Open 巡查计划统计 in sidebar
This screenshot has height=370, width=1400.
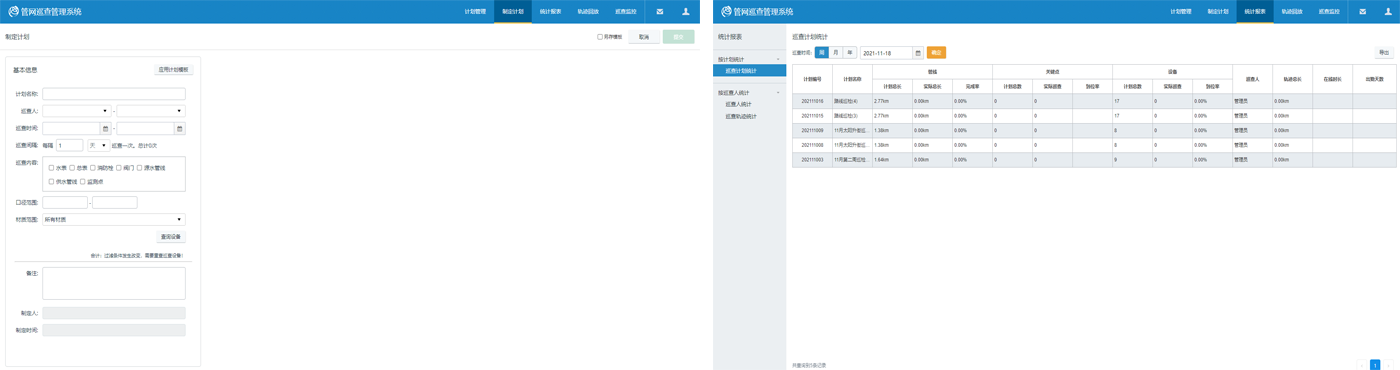coord(749,71)
